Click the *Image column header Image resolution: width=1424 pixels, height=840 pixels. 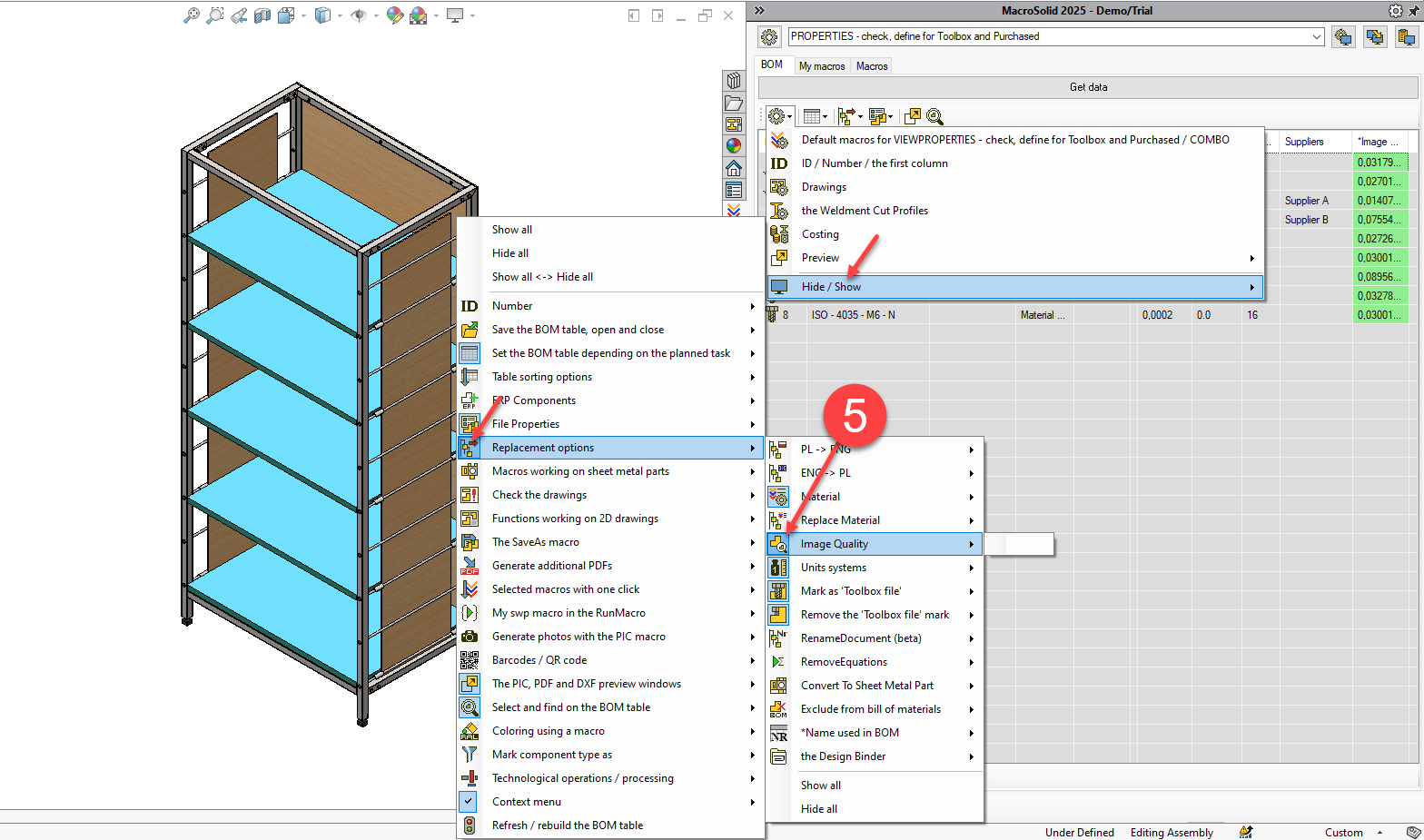[x=1380, y=142]
